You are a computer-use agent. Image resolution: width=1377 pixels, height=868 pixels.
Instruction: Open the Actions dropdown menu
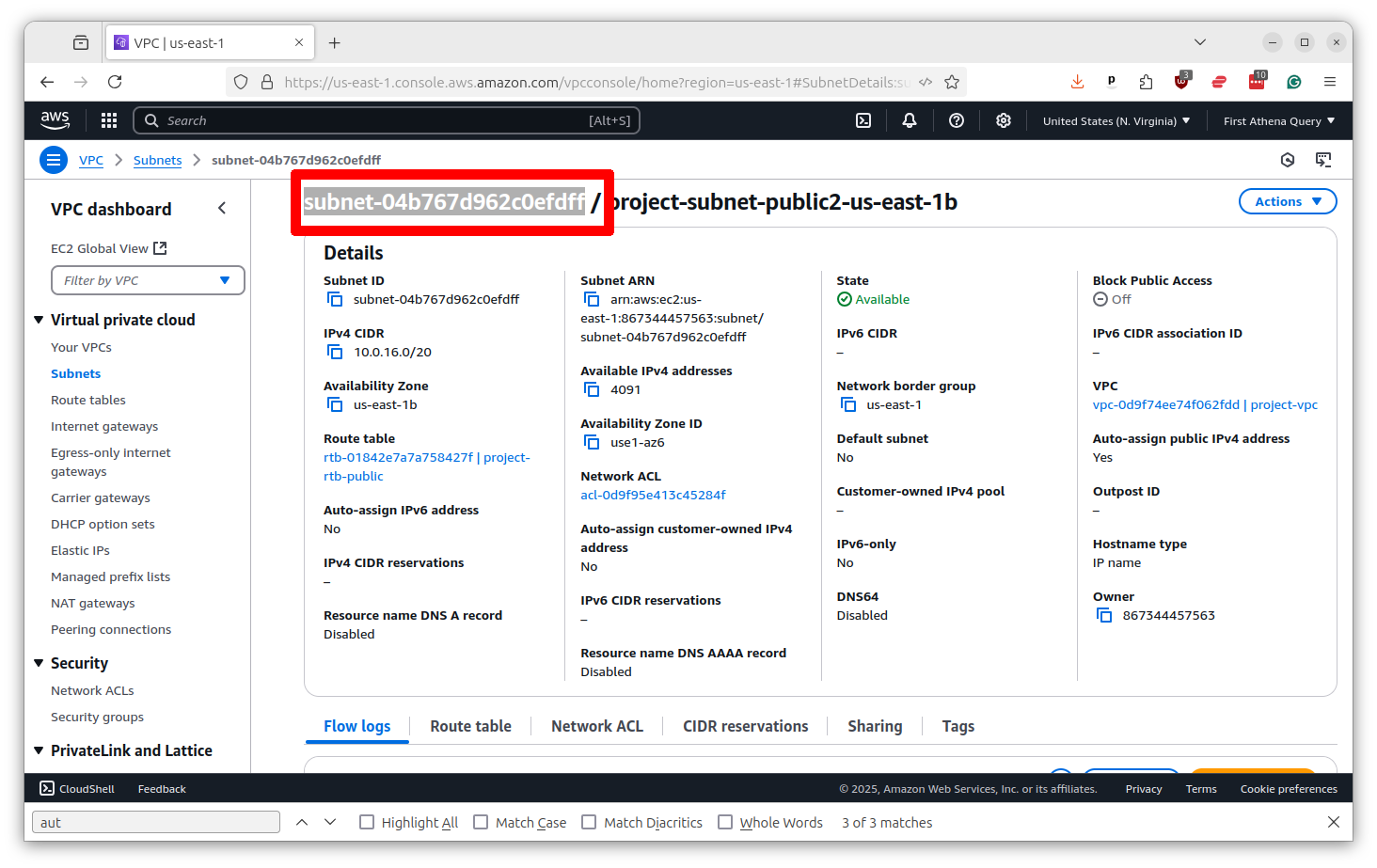coord(1287,200)
